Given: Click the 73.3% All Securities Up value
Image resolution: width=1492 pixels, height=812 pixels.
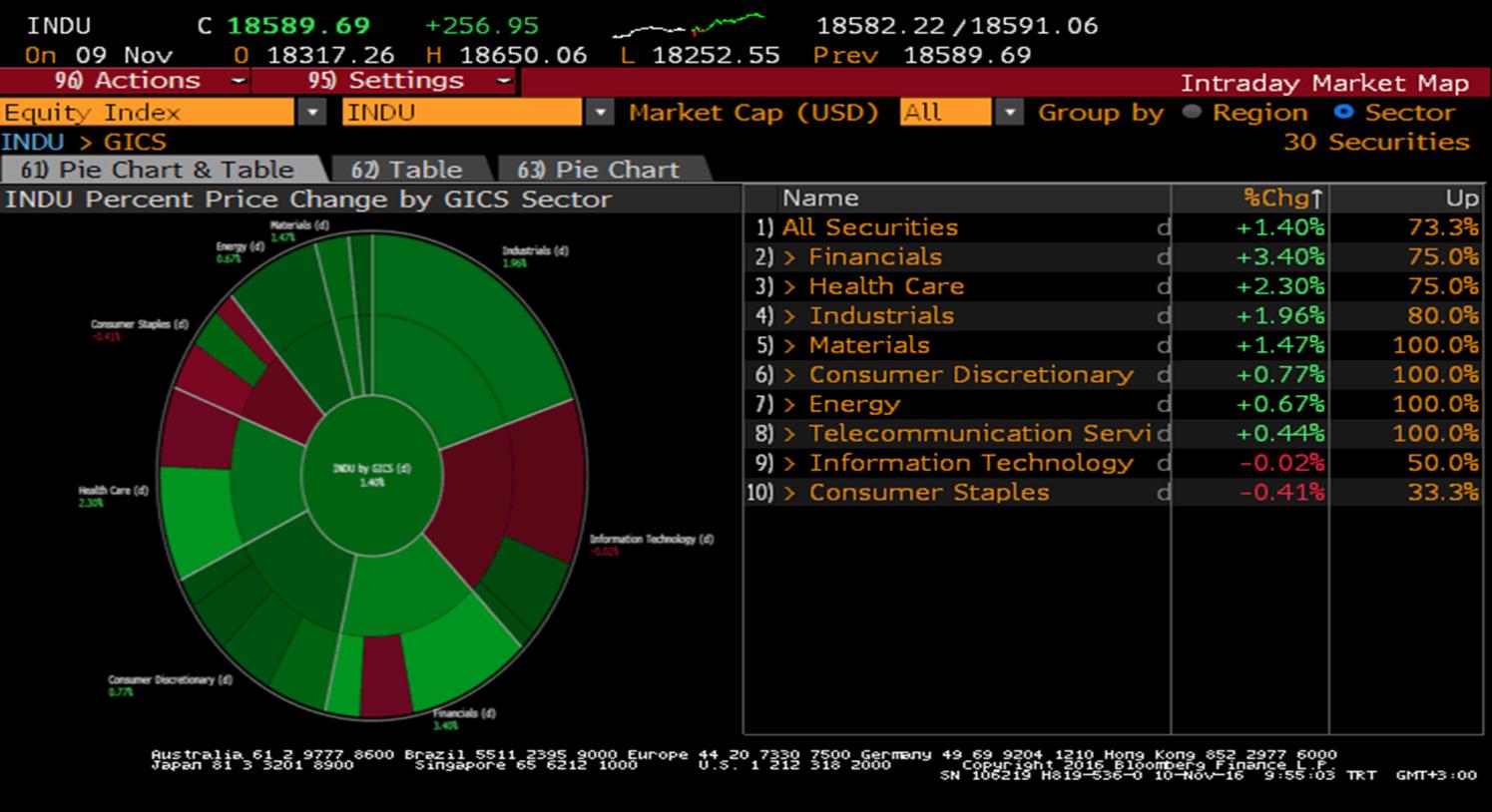Looking at the screenshot, I should click(x=1443, y=227).
